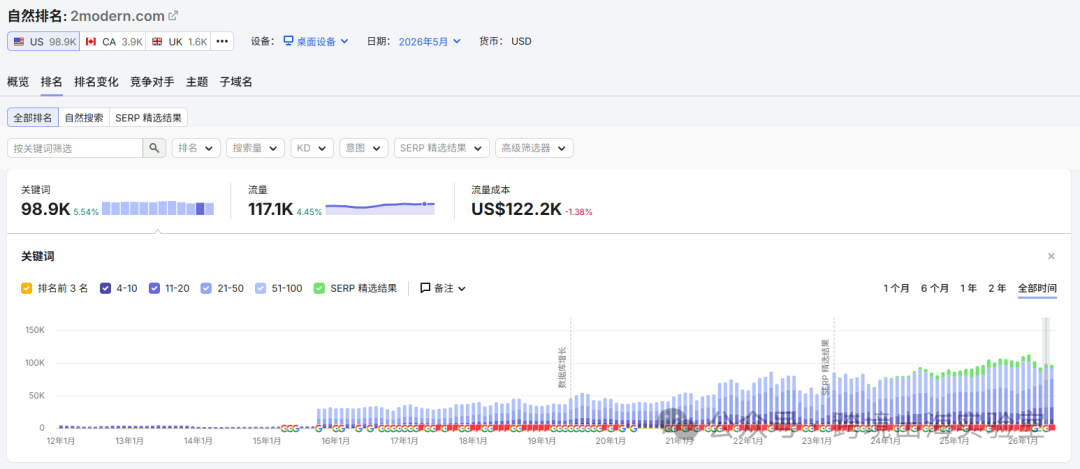Image resolution: width=1080 pixels, height=469 pixels.
Task: Toggle the 21-50 positions checkbox
Action: [x=206, y=289]
